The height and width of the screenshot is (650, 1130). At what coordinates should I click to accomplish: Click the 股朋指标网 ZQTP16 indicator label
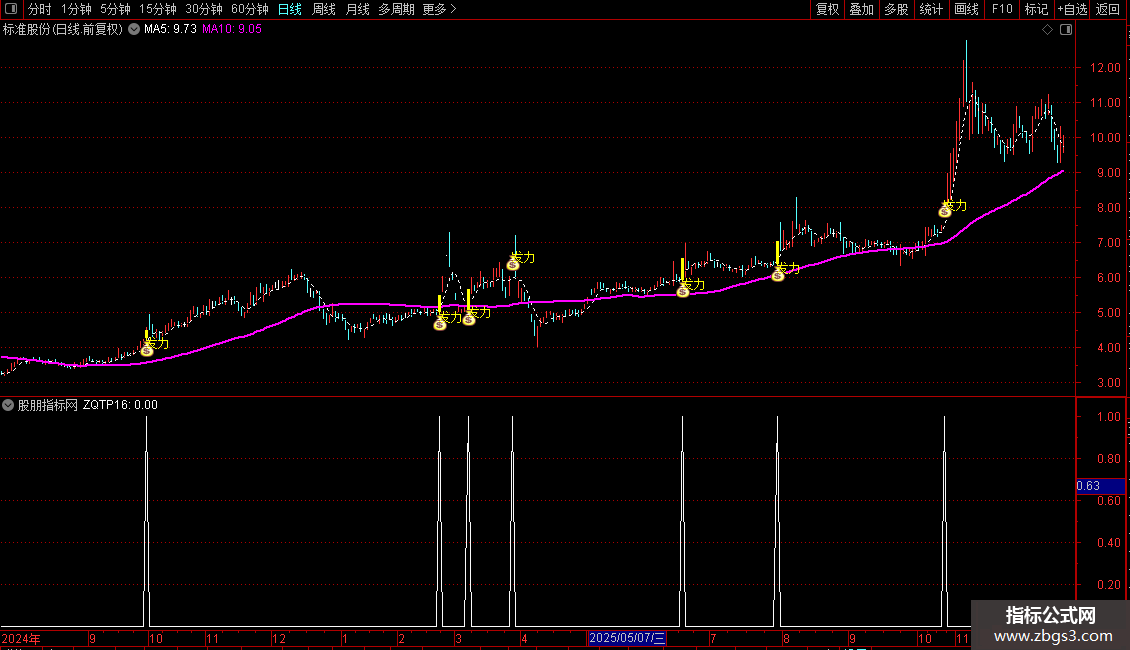[x=87, y=405]
